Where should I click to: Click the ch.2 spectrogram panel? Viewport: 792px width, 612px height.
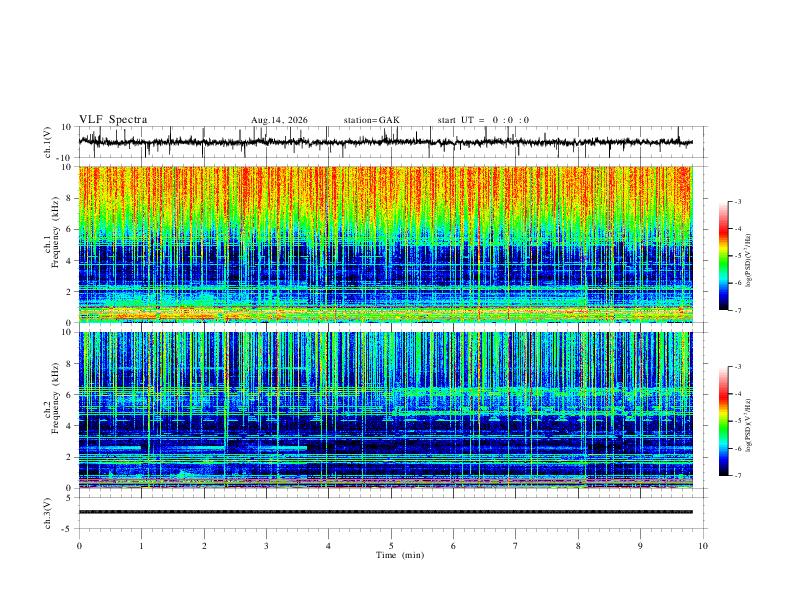coord(386,410)
